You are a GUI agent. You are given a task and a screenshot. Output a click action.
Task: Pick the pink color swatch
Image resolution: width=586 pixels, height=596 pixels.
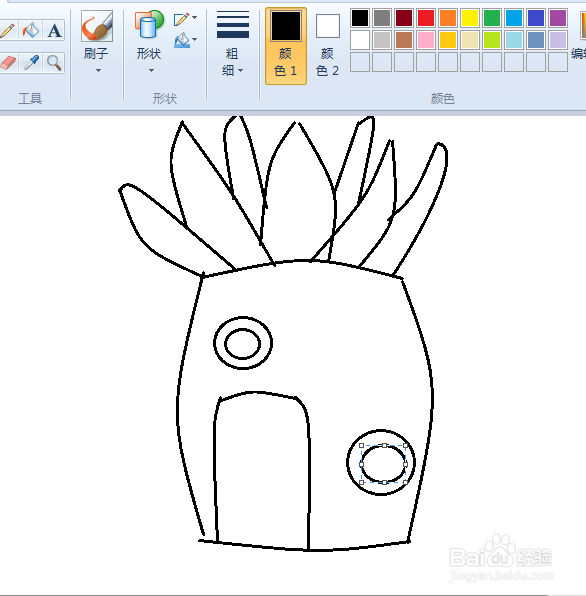(426, 40)
